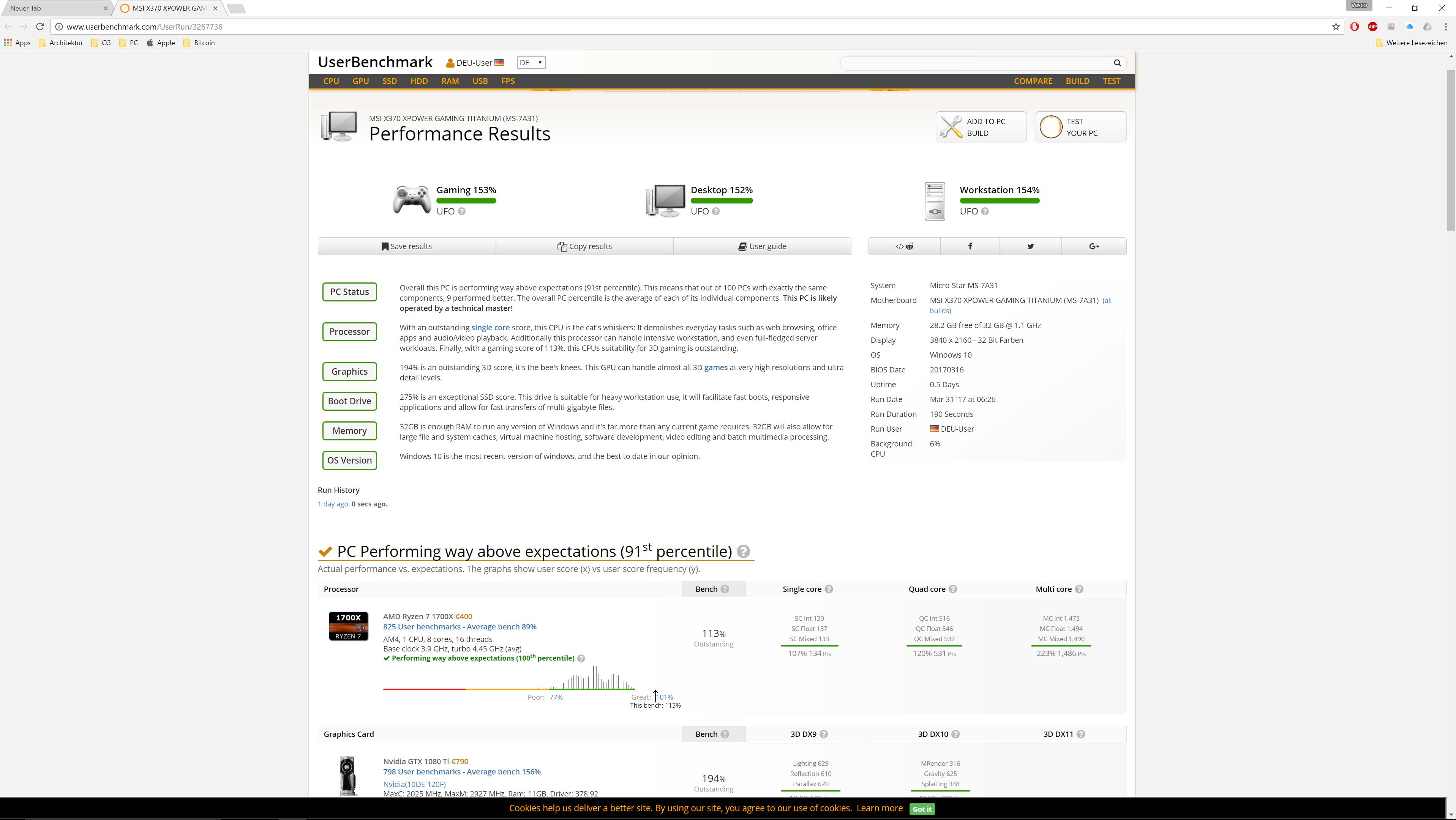Click the Save results button
The image size is (1456, 820).
click(x=406, y=246)
